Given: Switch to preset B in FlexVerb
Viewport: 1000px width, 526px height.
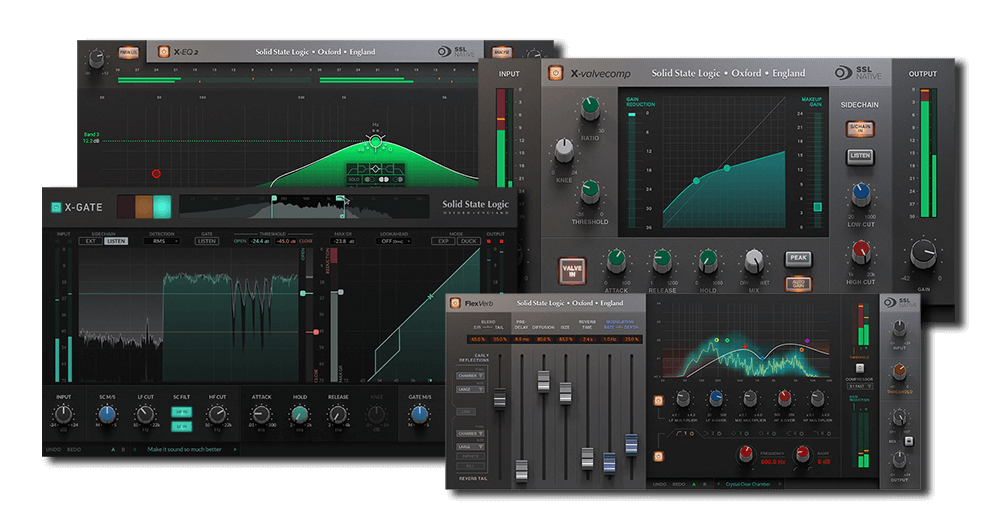Looking at the screenshot, I should coord(705,485).
